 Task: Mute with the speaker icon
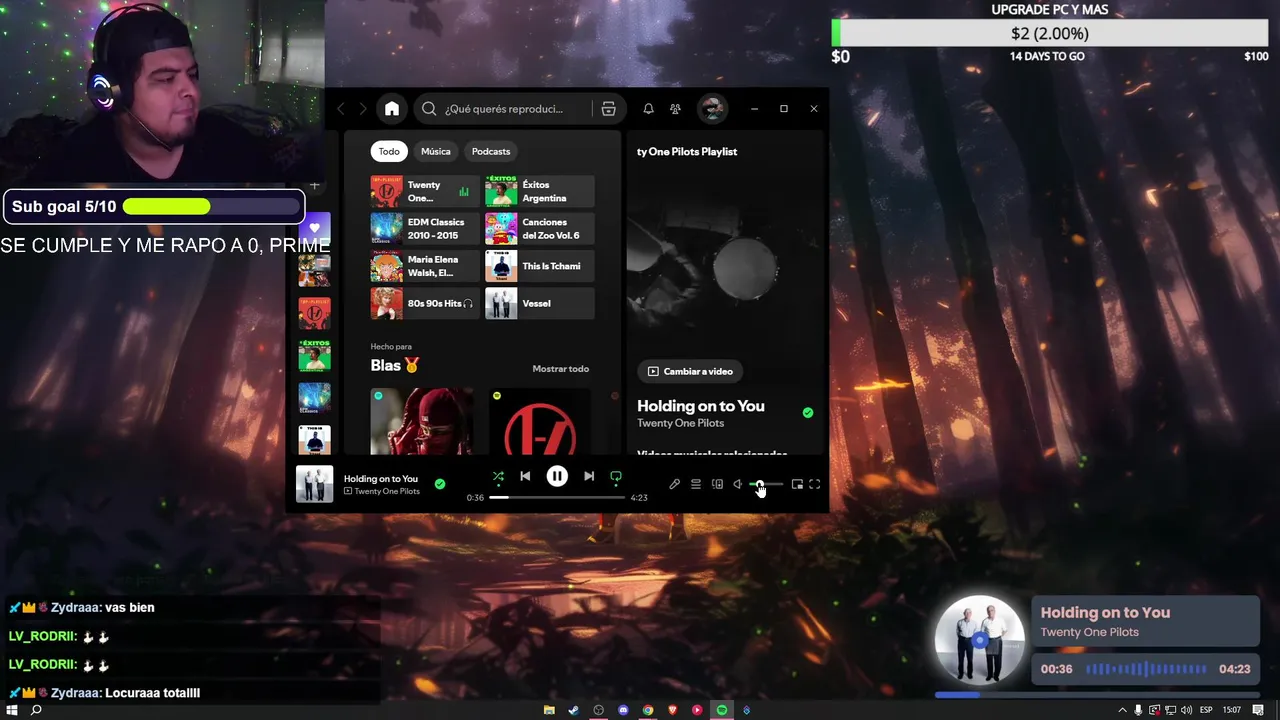pyautogui.click(x=738, y=484)
